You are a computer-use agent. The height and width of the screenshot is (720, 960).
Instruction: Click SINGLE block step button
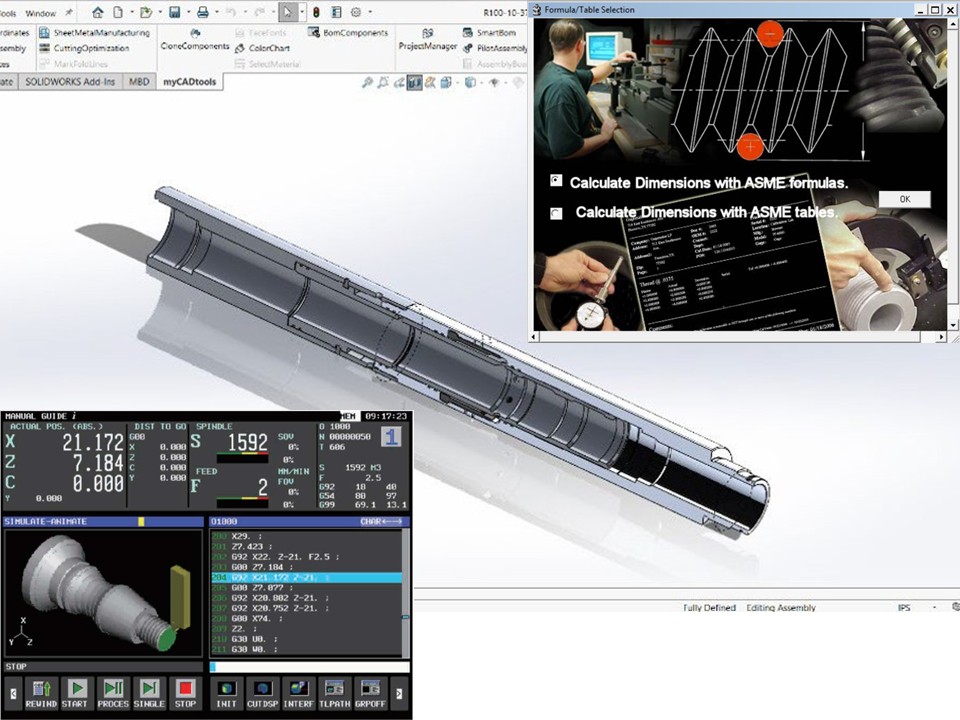(x=149, y=694)
